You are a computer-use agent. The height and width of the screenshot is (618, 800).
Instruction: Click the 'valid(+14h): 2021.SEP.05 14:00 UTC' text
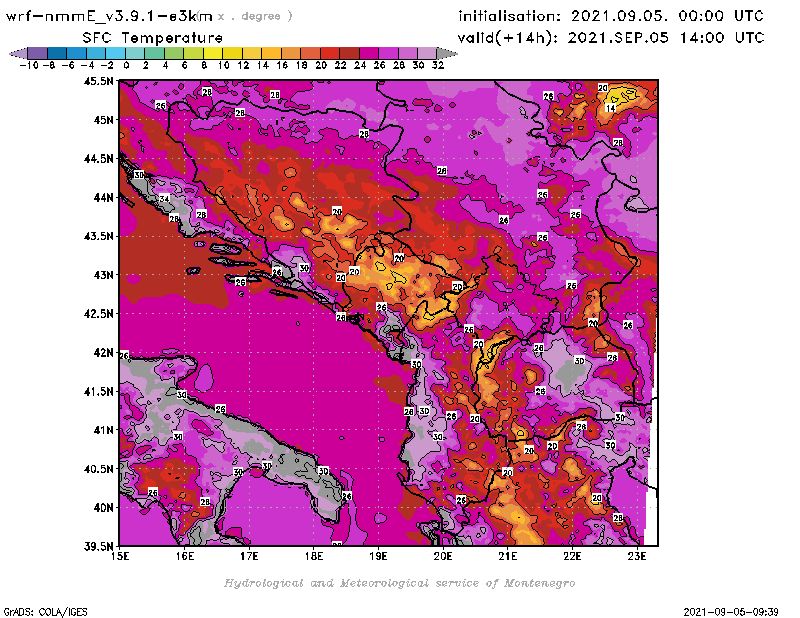611,38
